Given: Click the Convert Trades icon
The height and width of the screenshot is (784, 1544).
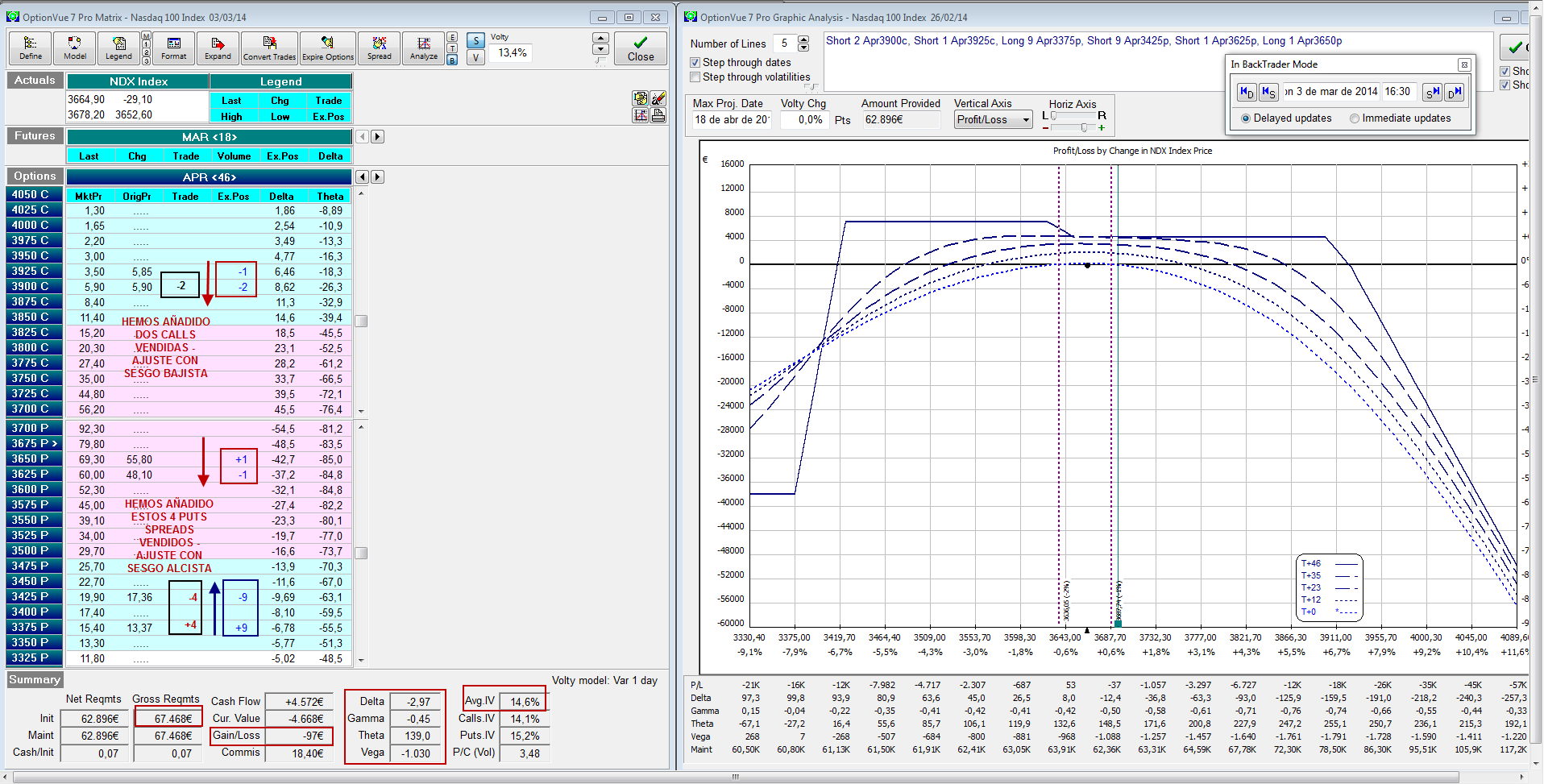Looking at the screenshot, I should [269, 48].
